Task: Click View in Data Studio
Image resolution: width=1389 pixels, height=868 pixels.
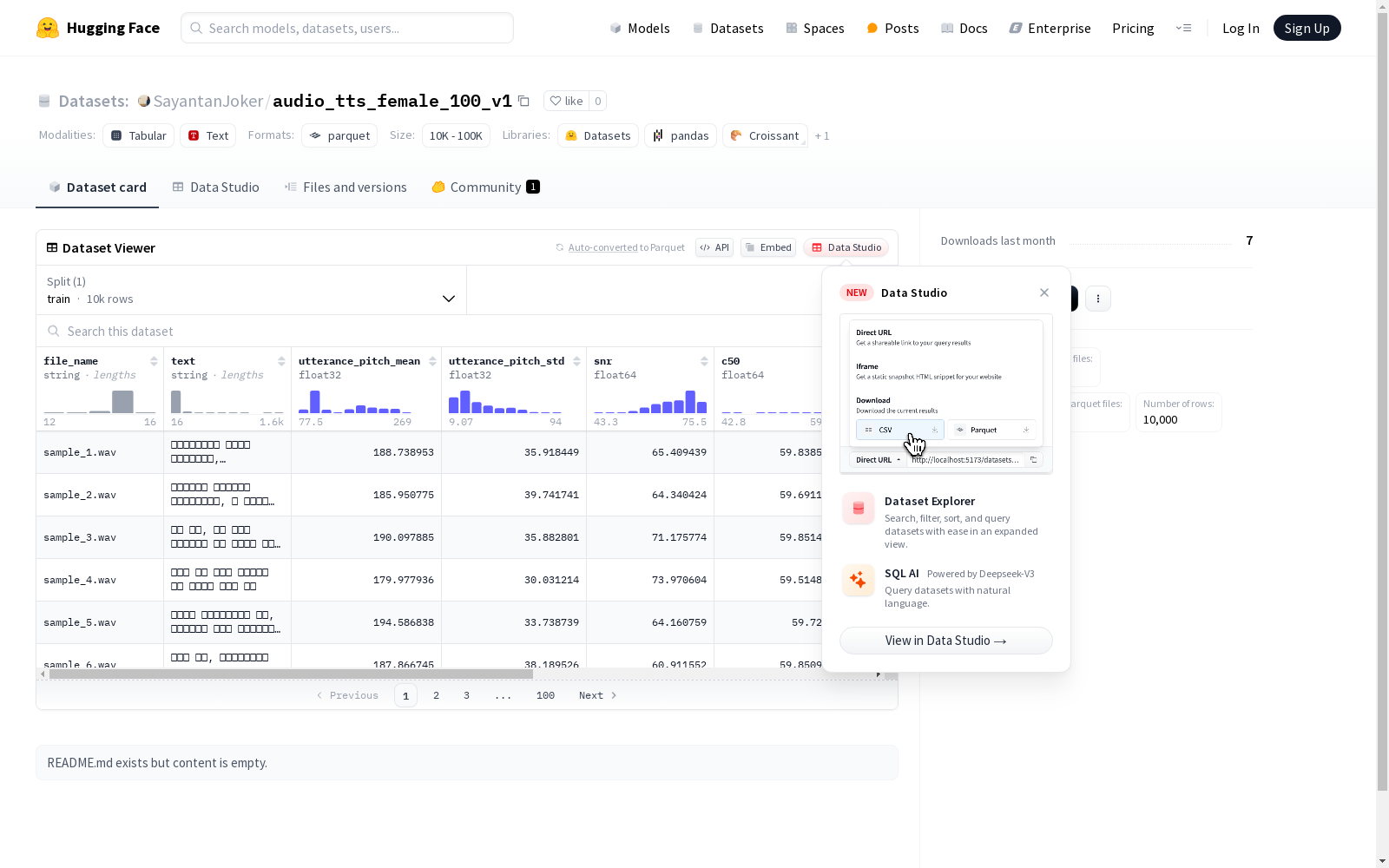Action: click(x=946, y=641)
